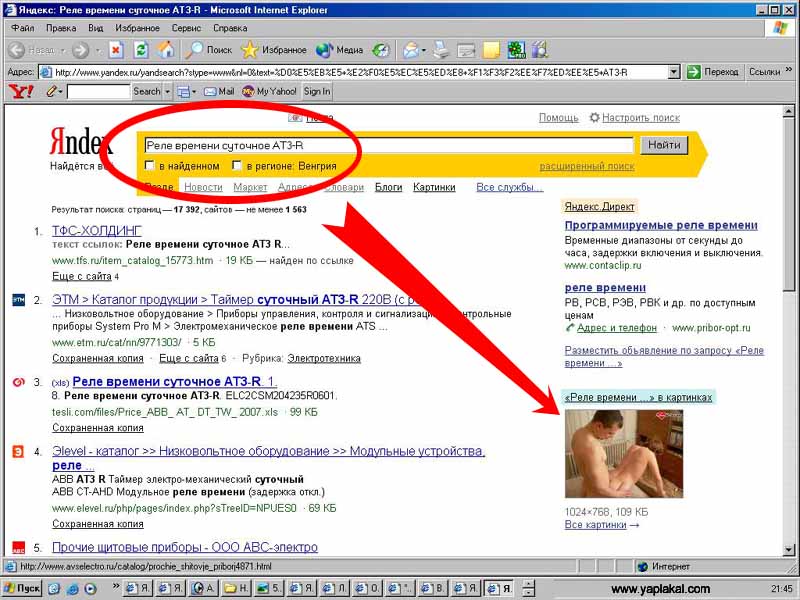The image size is (800, 600).
Task: Open the Файл menu
Action: [x=22, y=28]
